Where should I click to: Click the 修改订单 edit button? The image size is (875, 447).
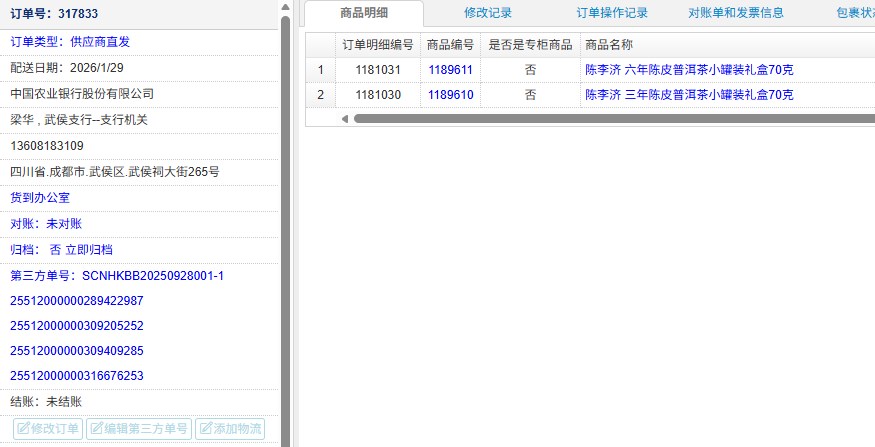coord(48,429)
